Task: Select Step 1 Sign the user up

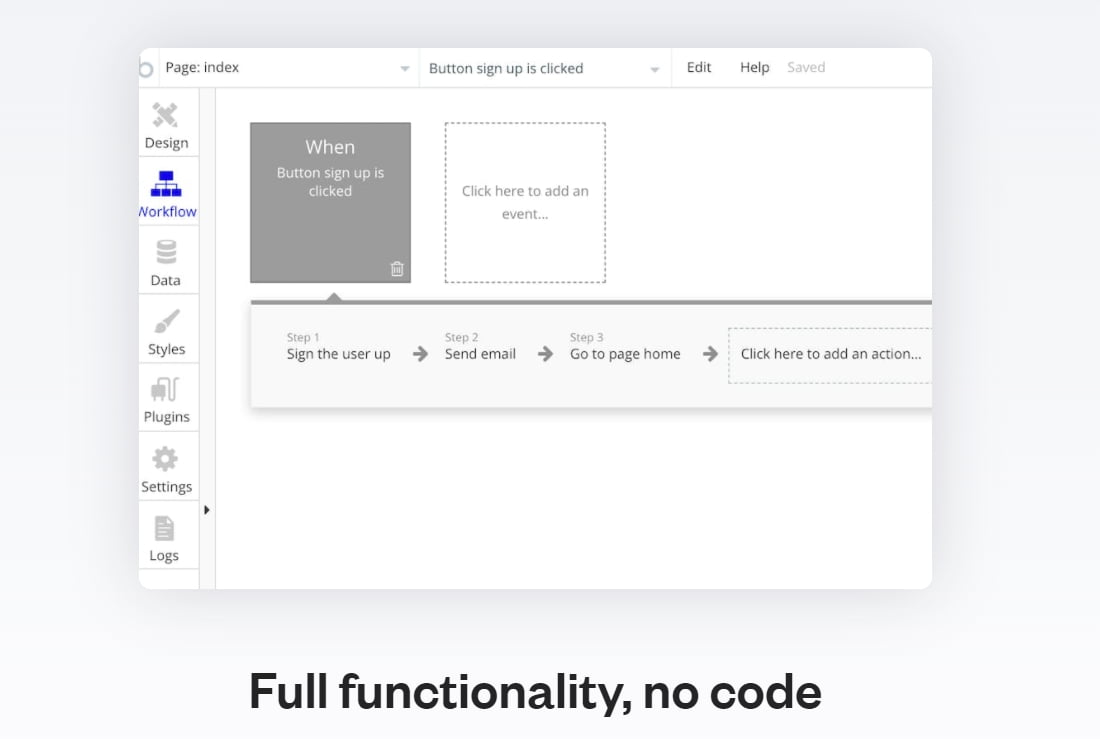Action: pyautogui.click(x=339, y=347)
